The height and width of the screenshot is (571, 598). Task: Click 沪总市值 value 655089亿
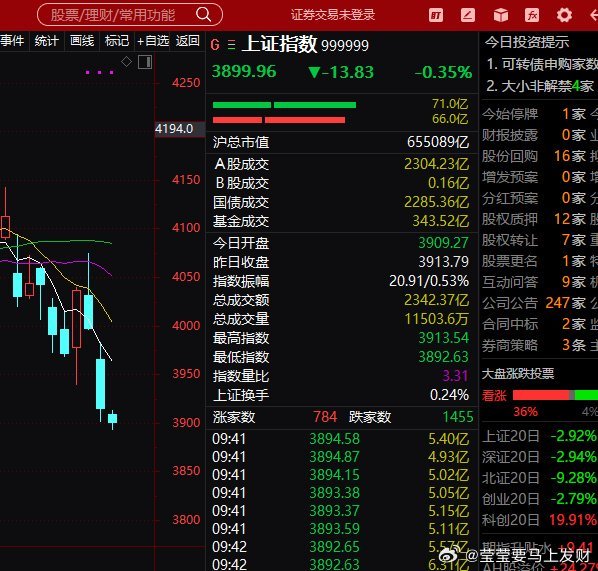pos(438,142)
